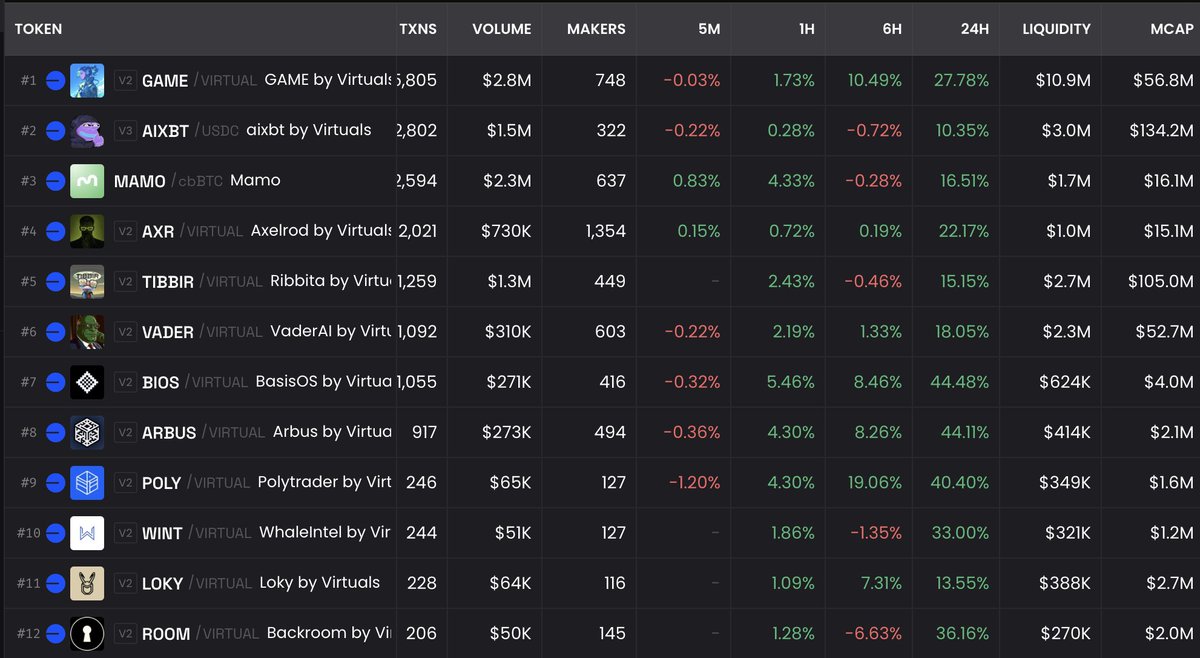Click the Backroom keyhole token icon
This screenshot has height=658, width=1200.
pos(87,633)
